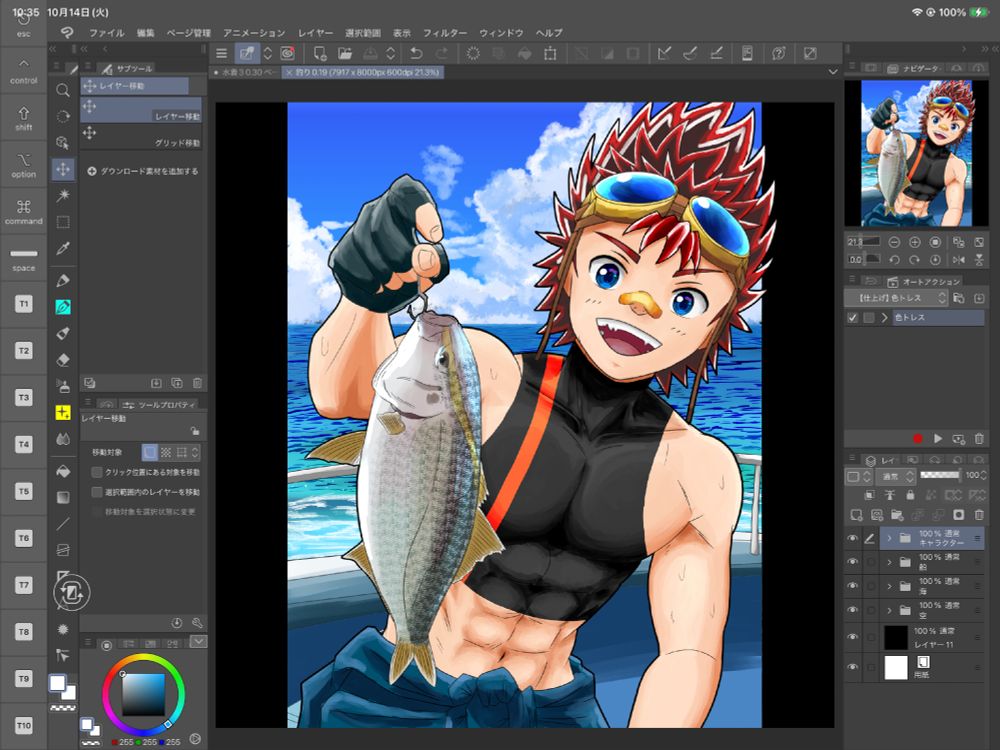The width and height of the screenshot is (1000, 750).
Task: Select the magnifier Zoom tool
Action: (x=62, y=91)
